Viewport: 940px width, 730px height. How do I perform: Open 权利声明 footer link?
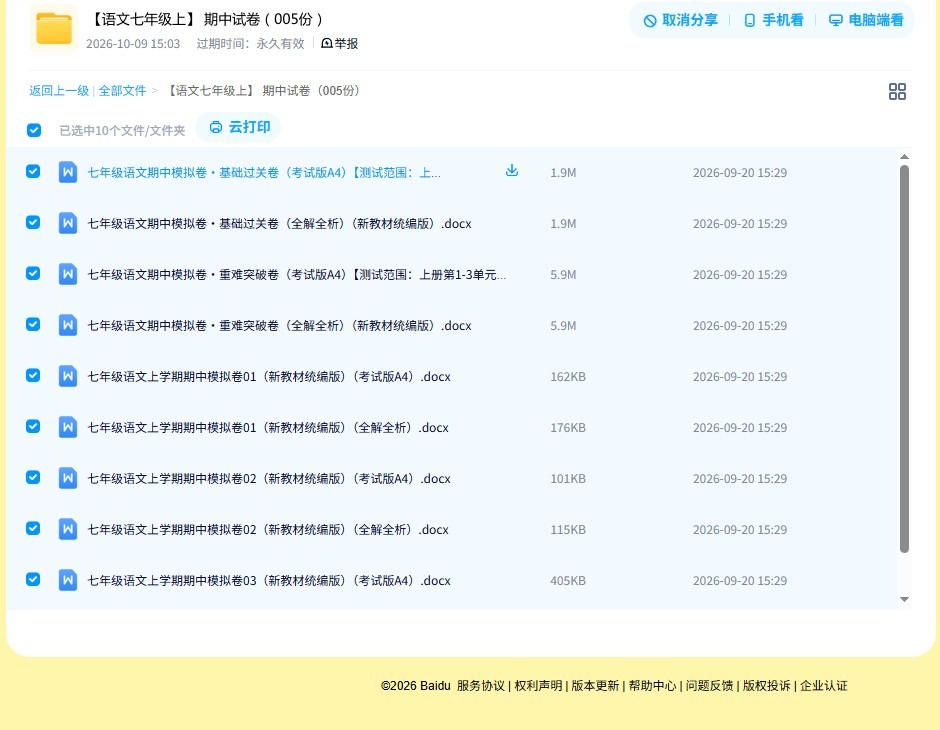(x=538, y=686)
